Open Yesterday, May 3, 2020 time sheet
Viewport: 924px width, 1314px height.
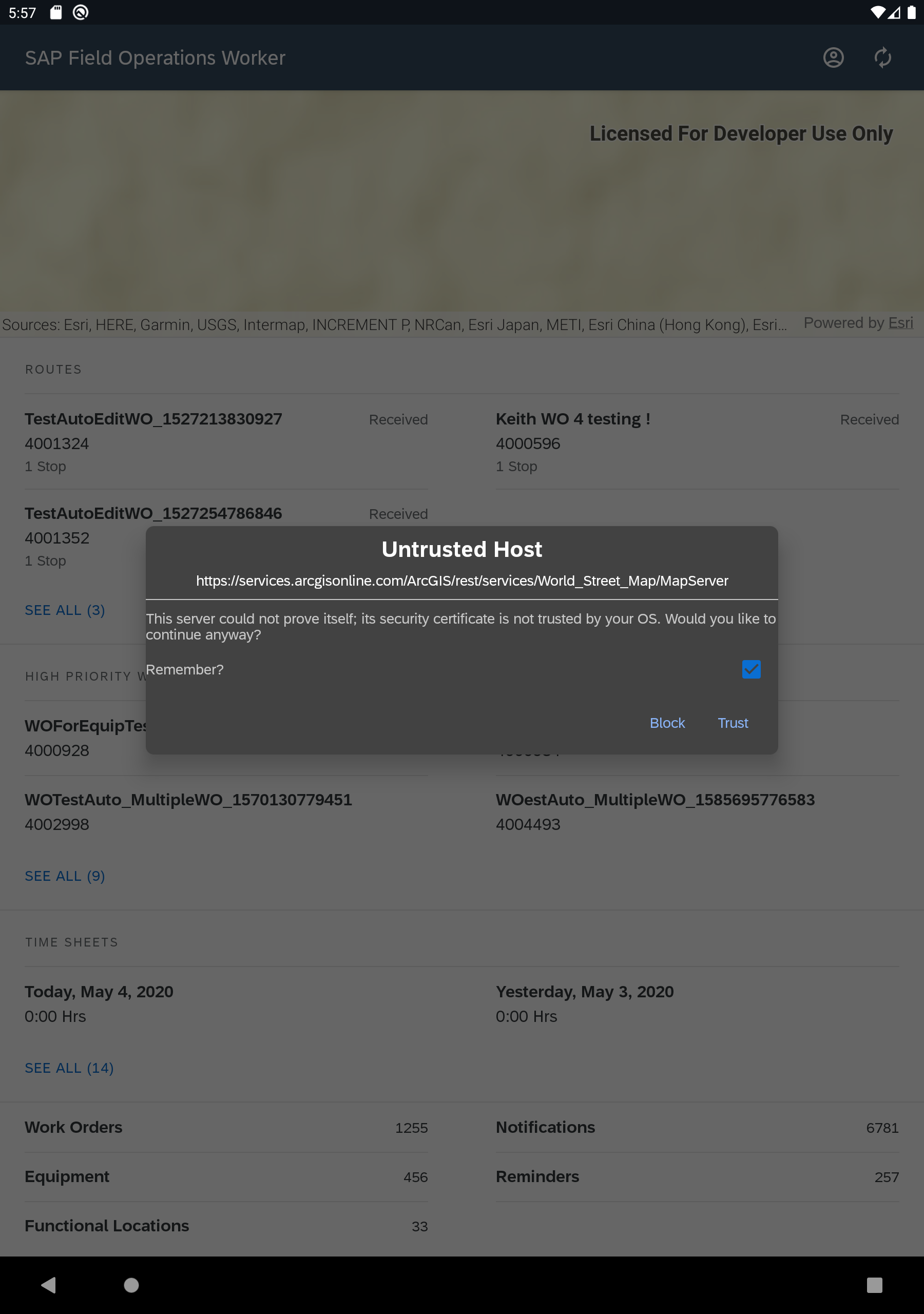tap(697, 1004)
